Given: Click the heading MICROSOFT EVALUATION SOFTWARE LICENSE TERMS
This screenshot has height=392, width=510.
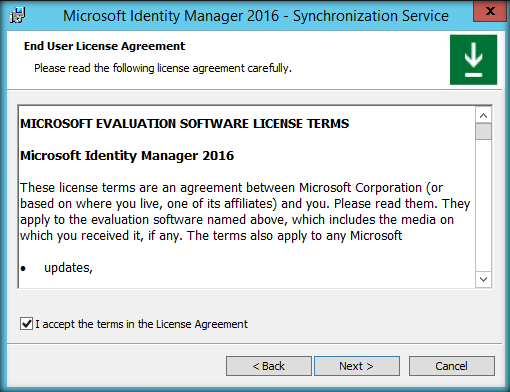Looking at the screenshot, I should point(184,124).
